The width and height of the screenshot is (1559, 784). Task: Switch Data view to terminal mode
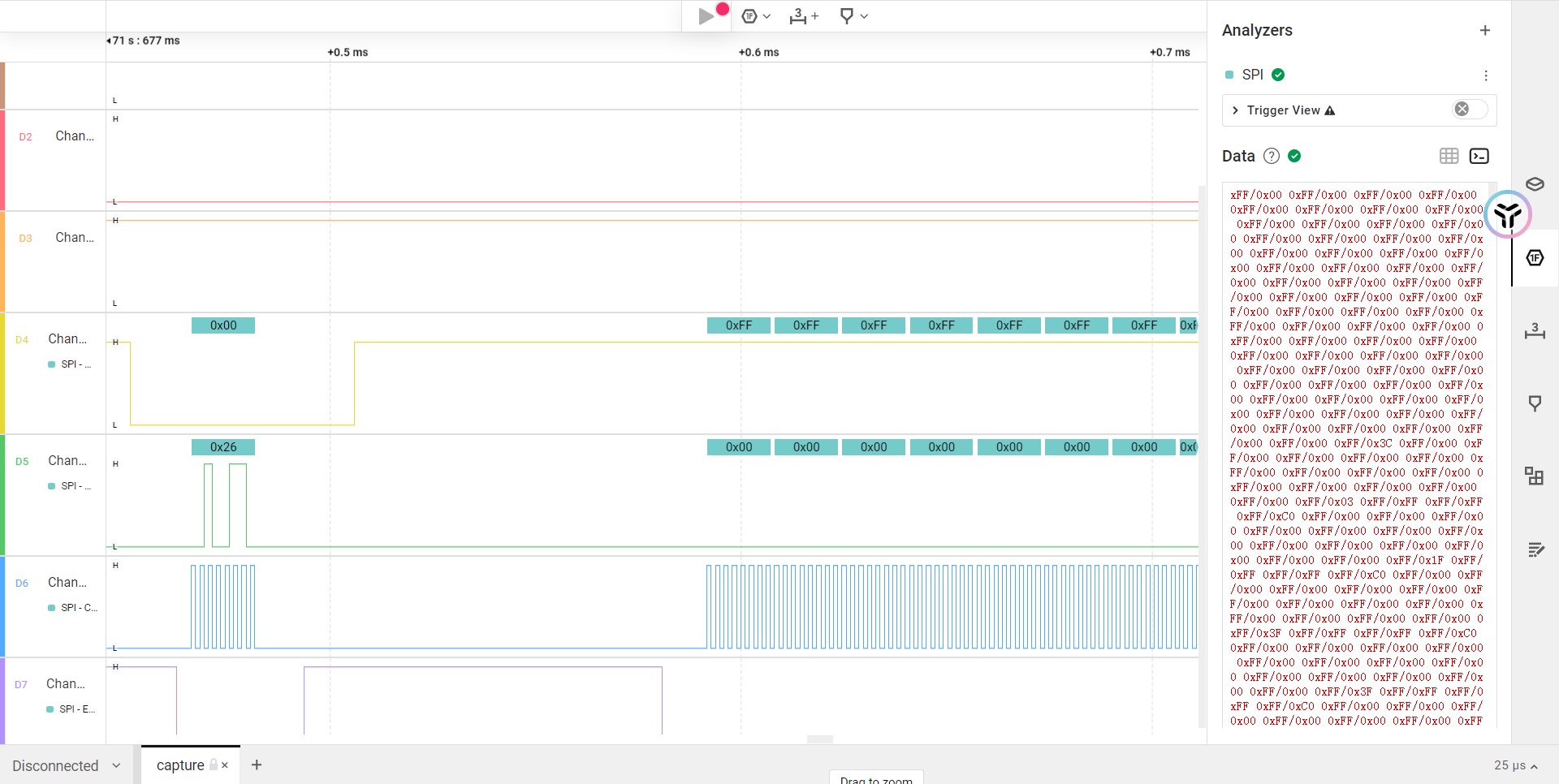1479,156
